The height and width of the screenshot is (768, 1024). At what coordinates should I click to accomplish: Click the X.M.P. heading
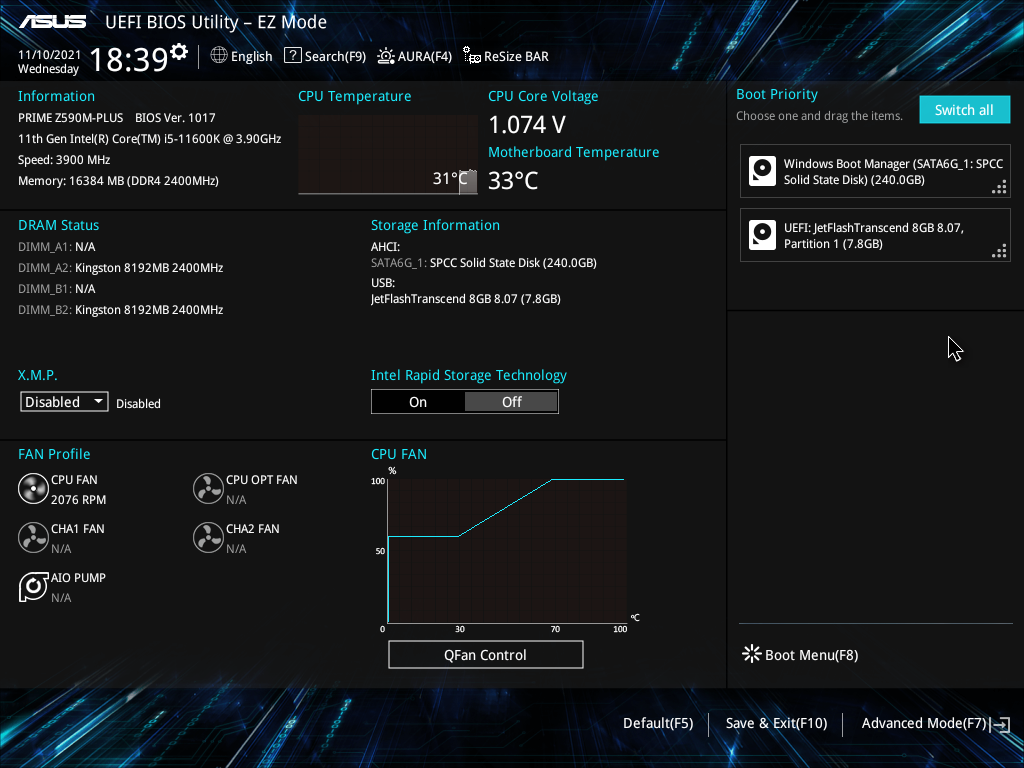38,376
